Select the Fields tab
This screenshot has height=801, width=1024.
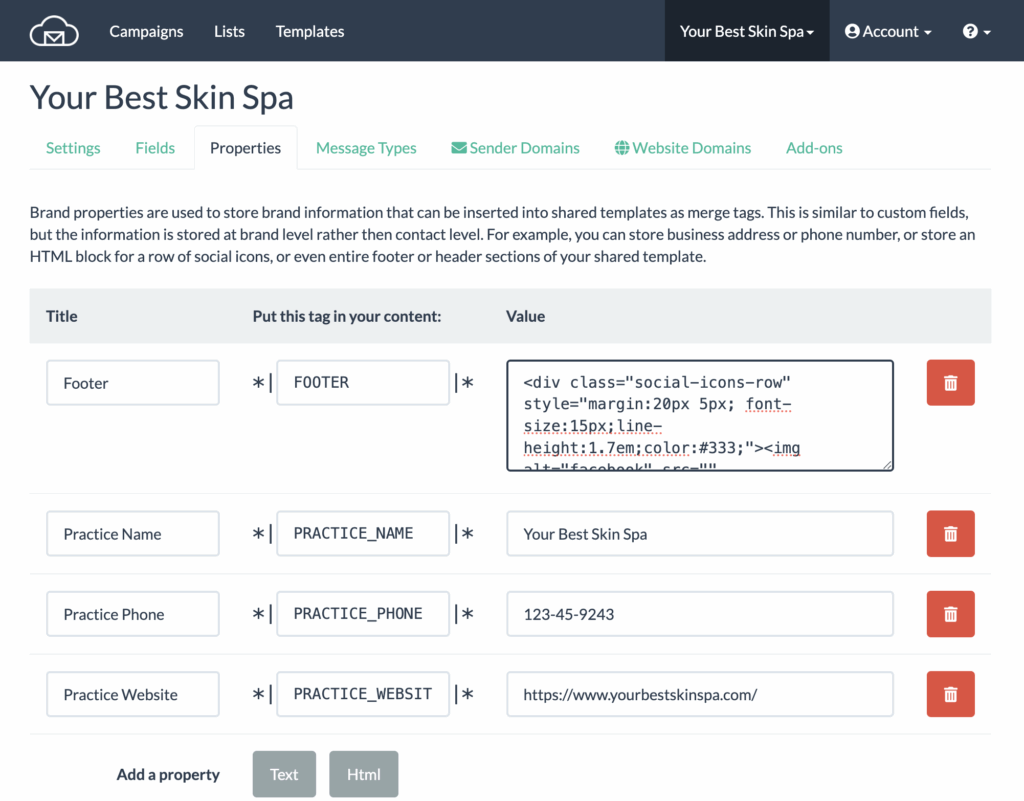coord(155,148)
